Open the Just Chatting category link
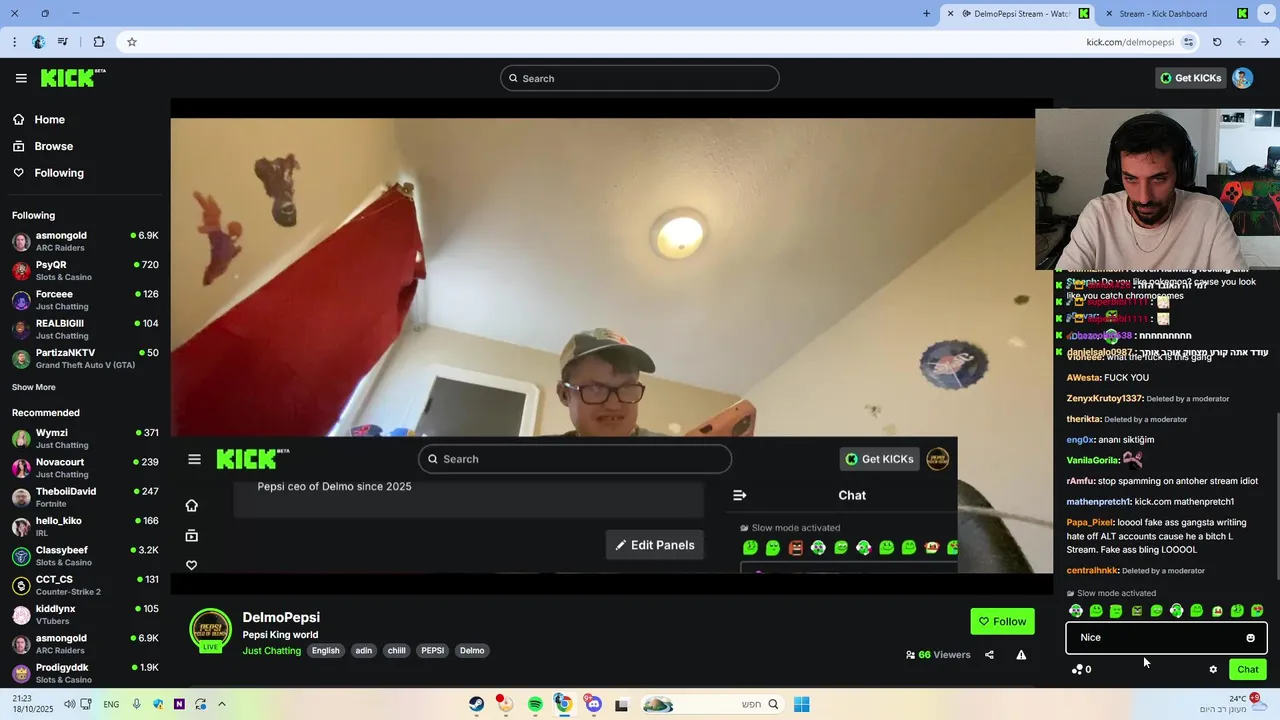Screen dimensions: 1280x720 point(271,650)
